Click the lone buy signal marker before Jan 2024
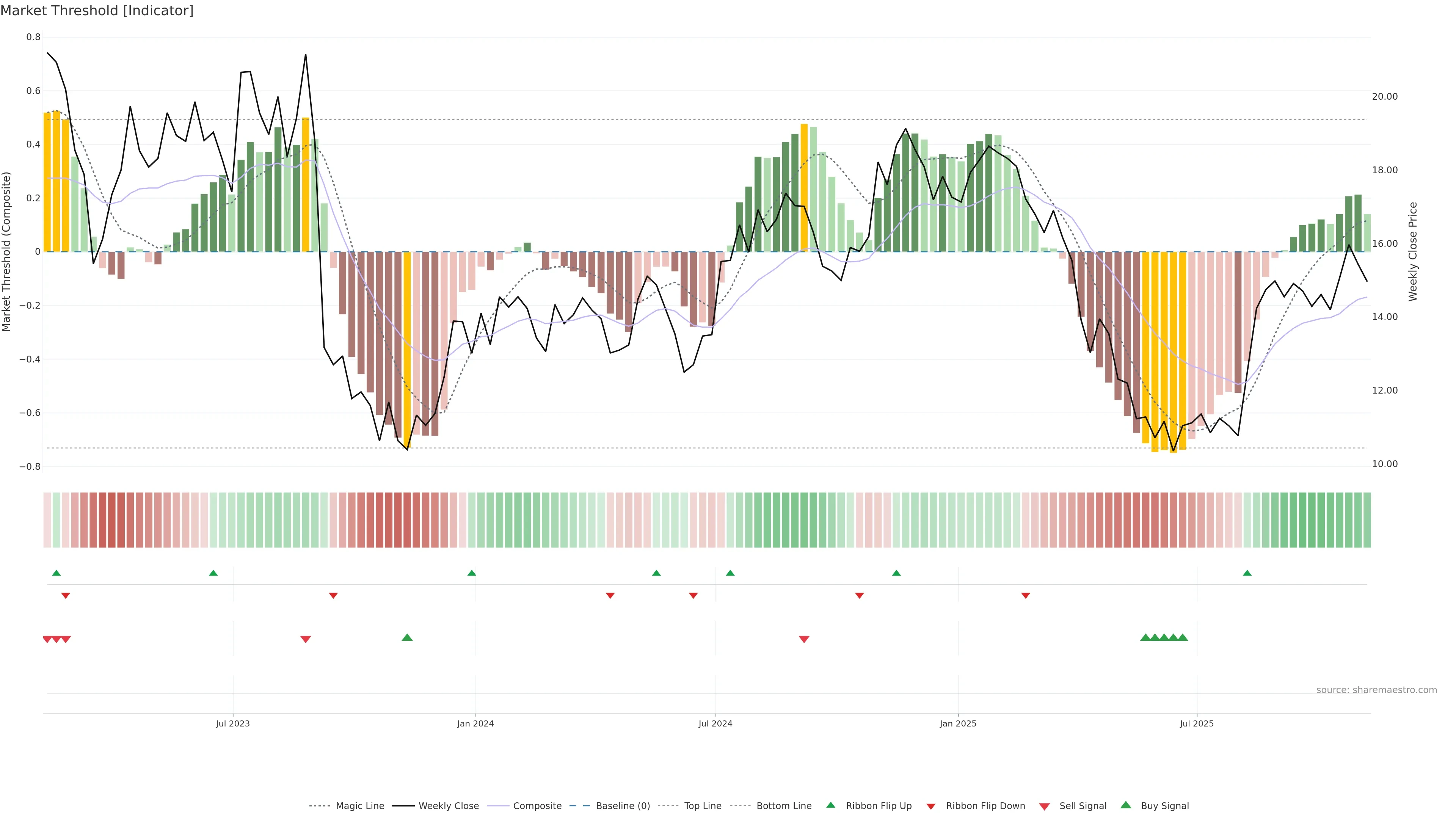Screen dimensions: 1456x819 coord(407,637)
